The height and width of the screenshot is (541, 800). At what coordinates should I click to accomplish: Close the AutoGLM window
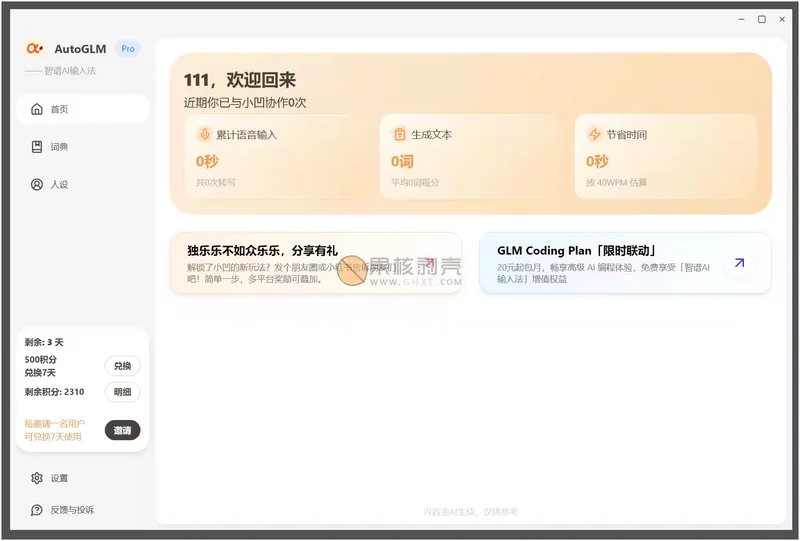[x=782, y=19]
